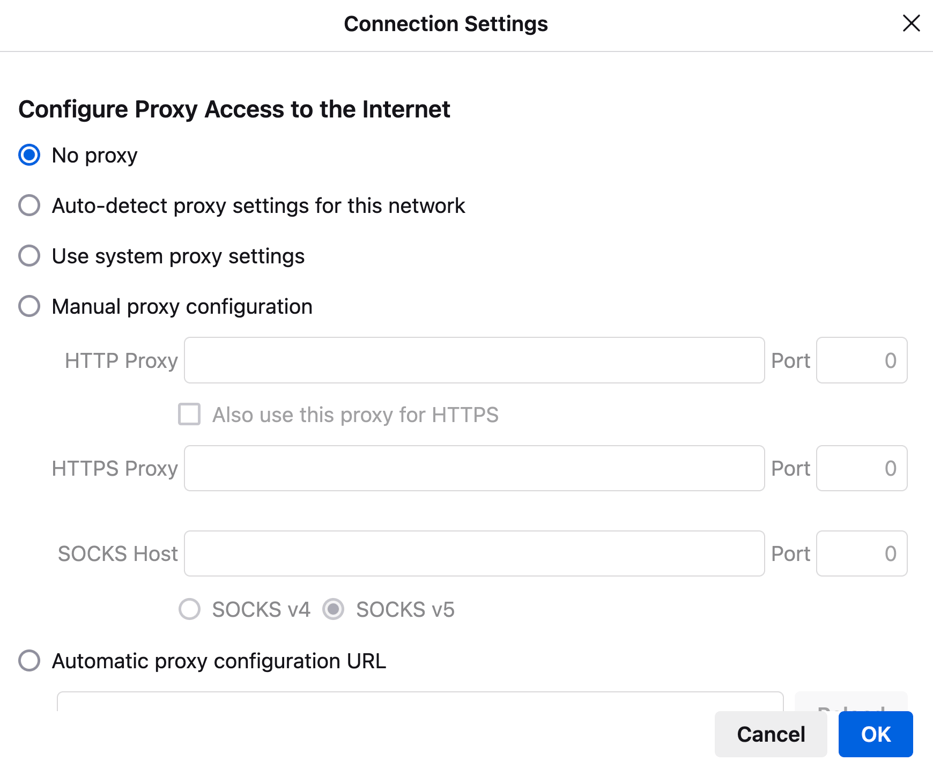
Task: Select the "No proxy" radio button
Action: 29,155
